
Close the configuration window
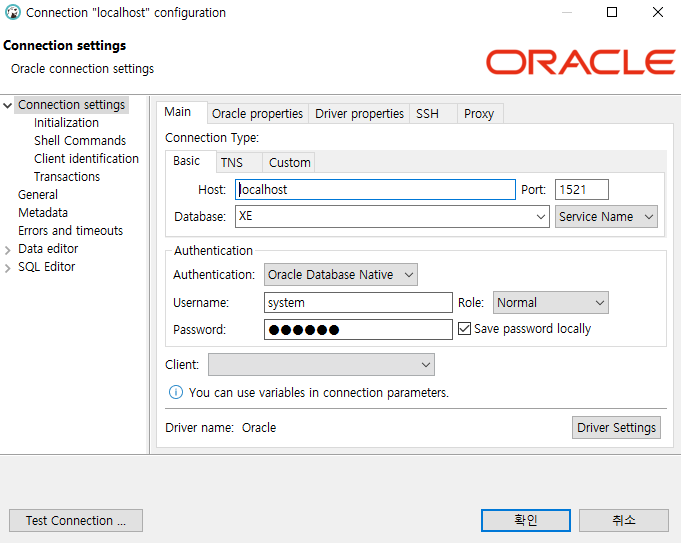coord(658,12)
